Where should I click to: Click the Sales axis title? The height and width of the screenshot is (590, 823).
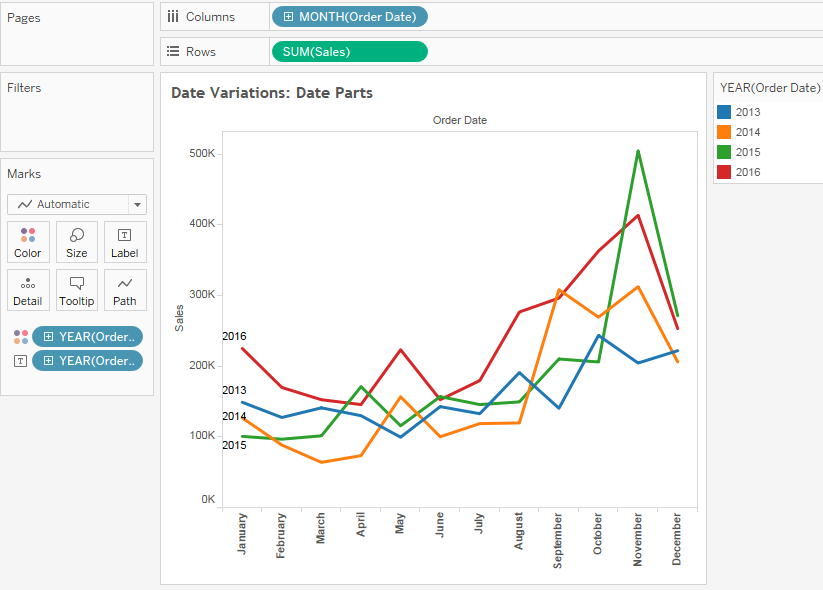click(179, 318)
